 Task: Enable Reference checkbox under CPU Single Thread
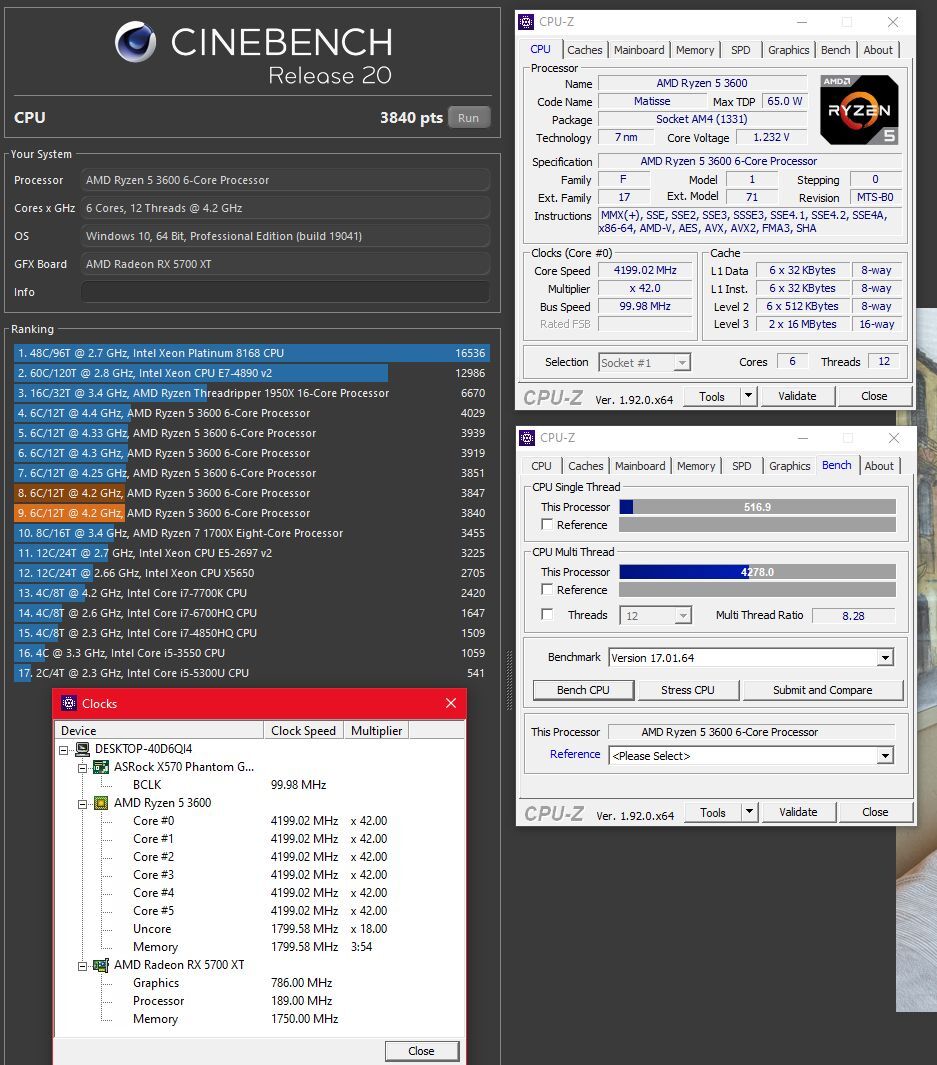pos(547,524)
